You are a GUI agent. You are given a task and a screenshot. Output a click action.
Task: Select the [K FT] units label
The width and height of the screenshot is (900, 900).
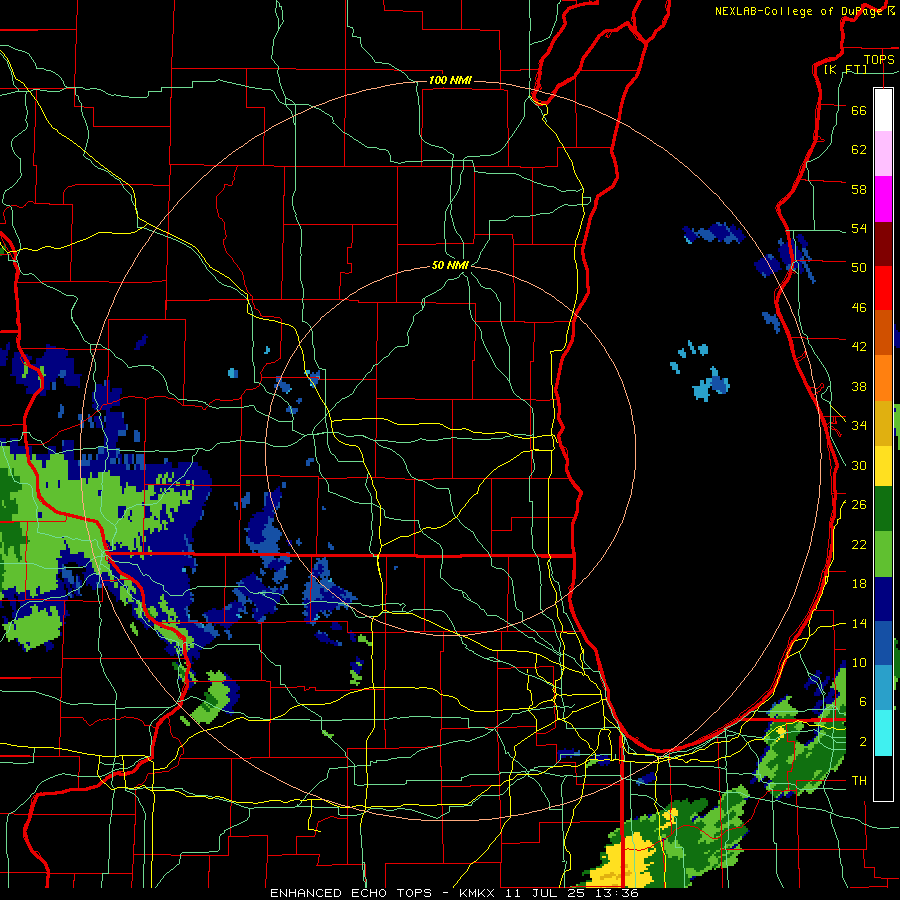click(x=845, y=69)
